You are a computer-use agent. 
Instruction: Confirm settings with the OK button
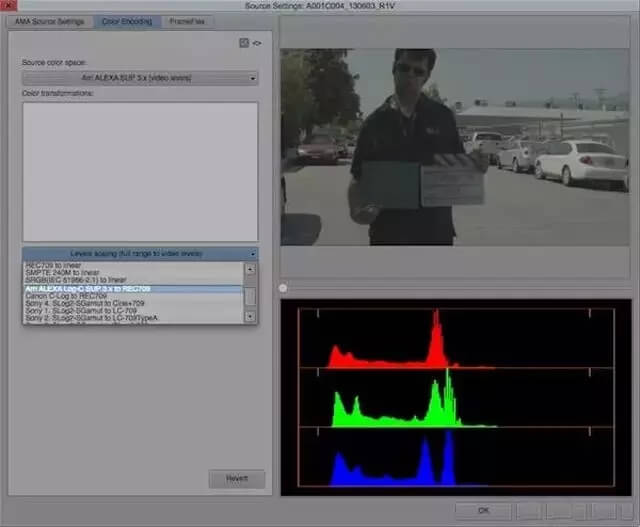[483, 510]
